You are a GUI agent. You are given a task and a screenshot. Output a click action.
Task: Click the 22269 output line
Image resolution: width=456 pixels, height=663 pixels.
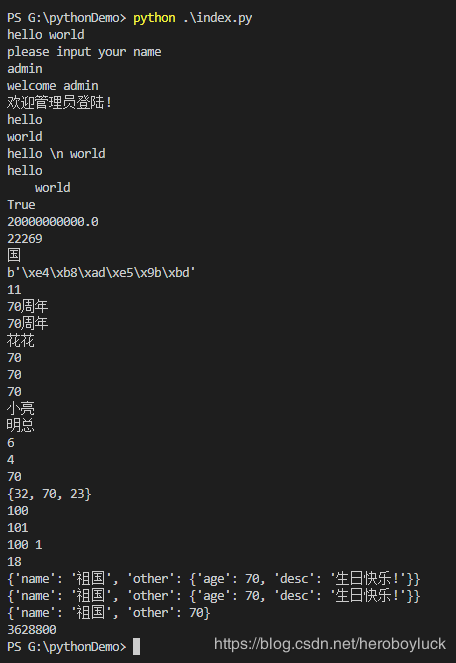25,238
